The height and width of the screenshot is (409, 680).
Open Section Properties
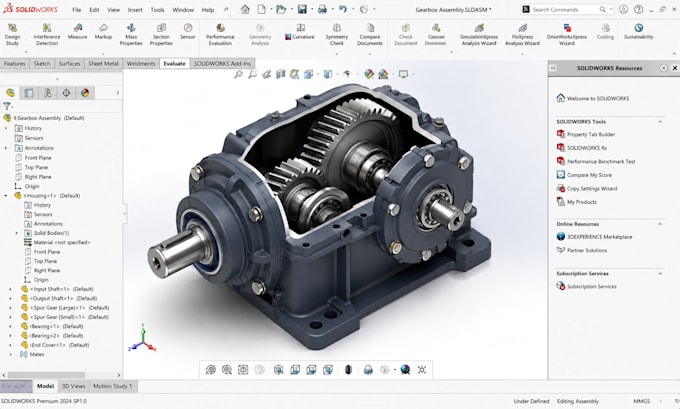161,34
